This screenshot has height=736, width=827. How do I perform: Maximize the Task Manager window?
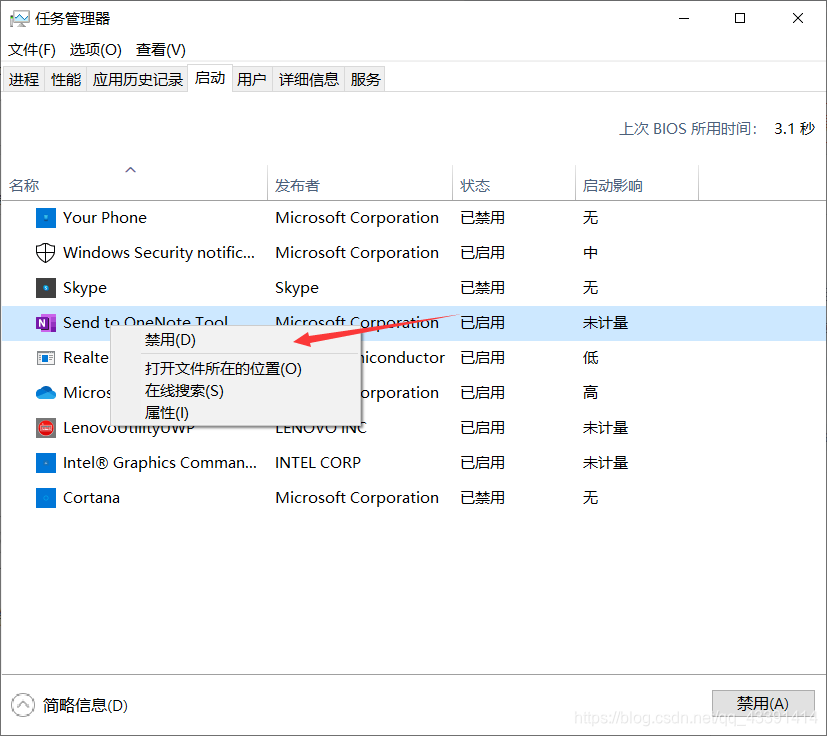point(740,18)
